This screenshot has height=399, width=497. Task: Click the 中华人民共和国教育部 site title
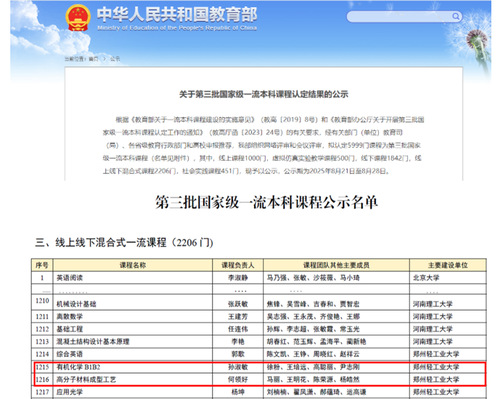point(177,14)
